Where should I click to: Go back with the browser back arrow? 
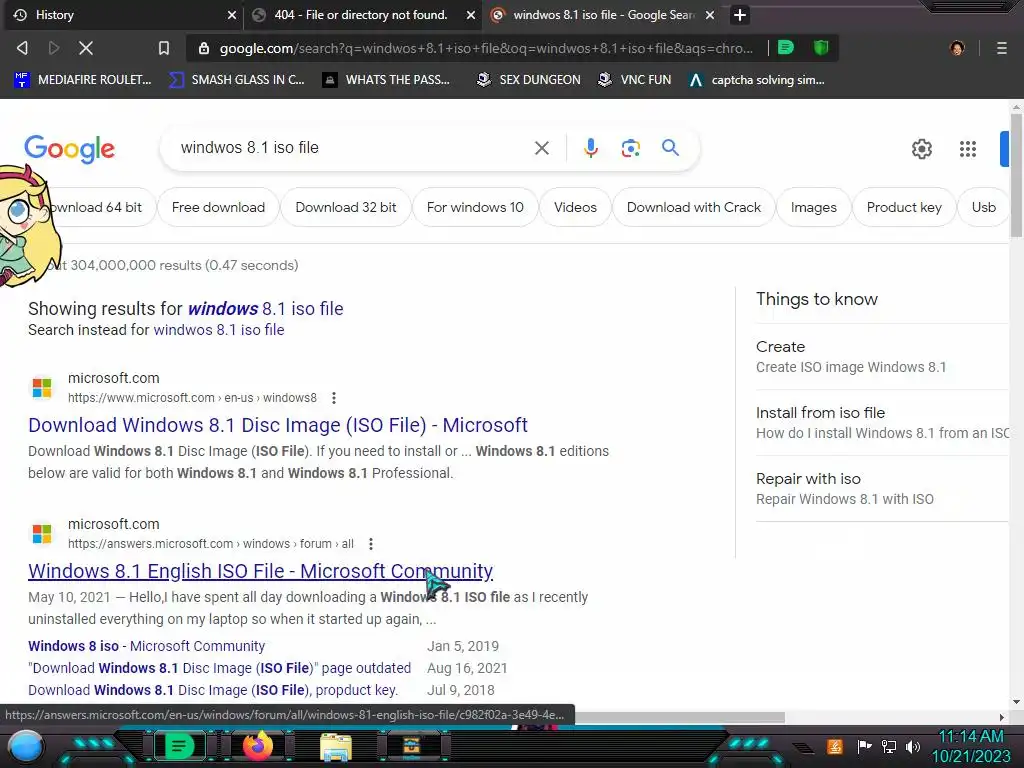(x=22, y=48)
